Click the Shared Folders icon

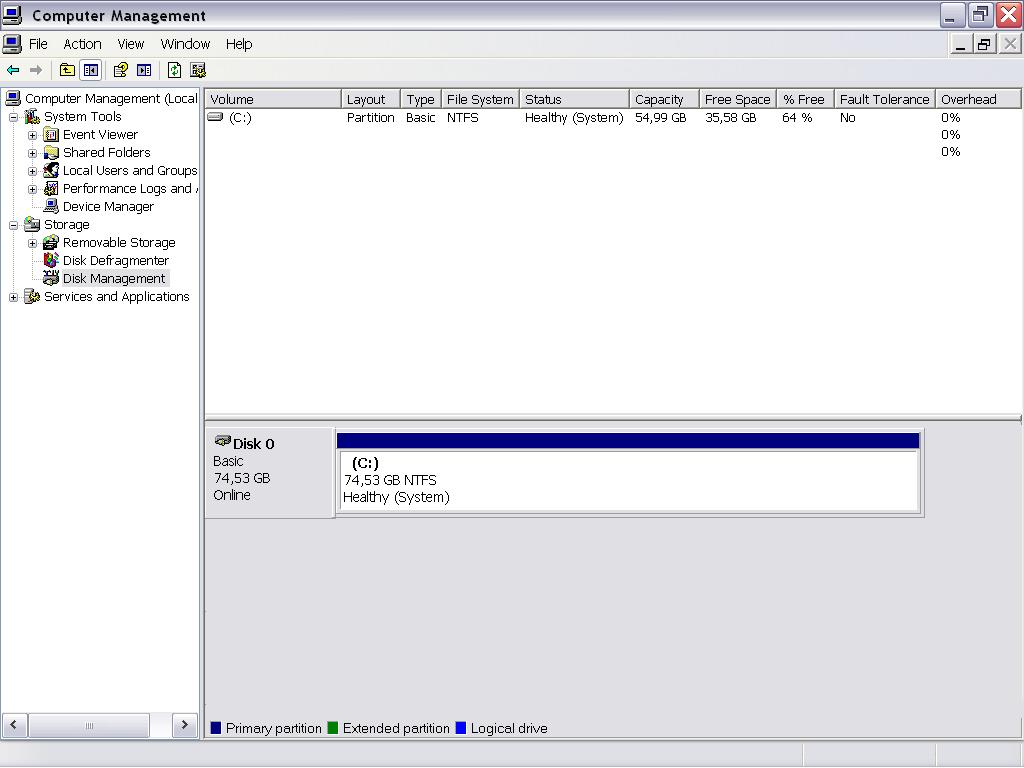pyautogui.click(x=51, y=153)
